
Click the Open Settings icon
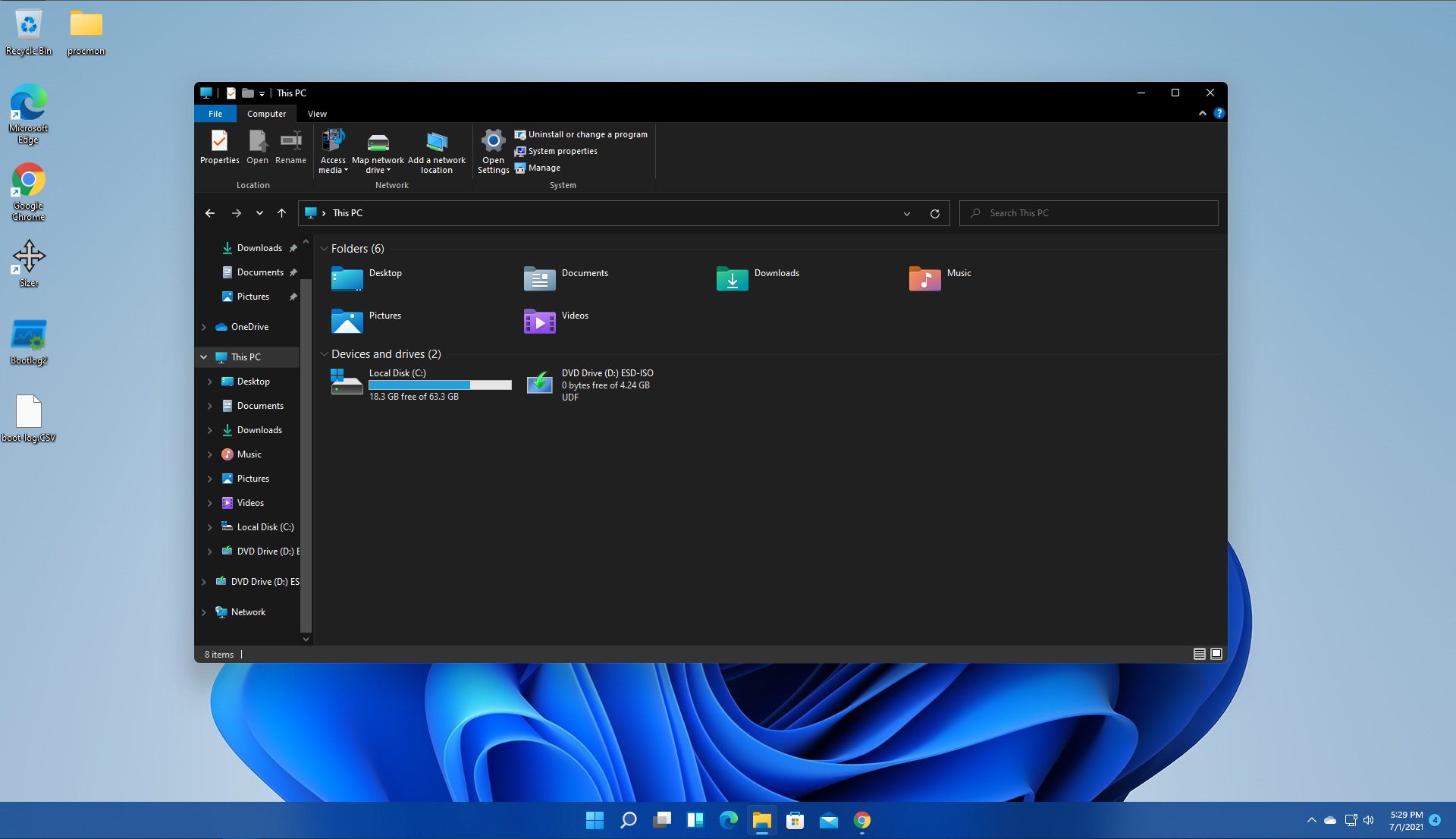(493, 150)
